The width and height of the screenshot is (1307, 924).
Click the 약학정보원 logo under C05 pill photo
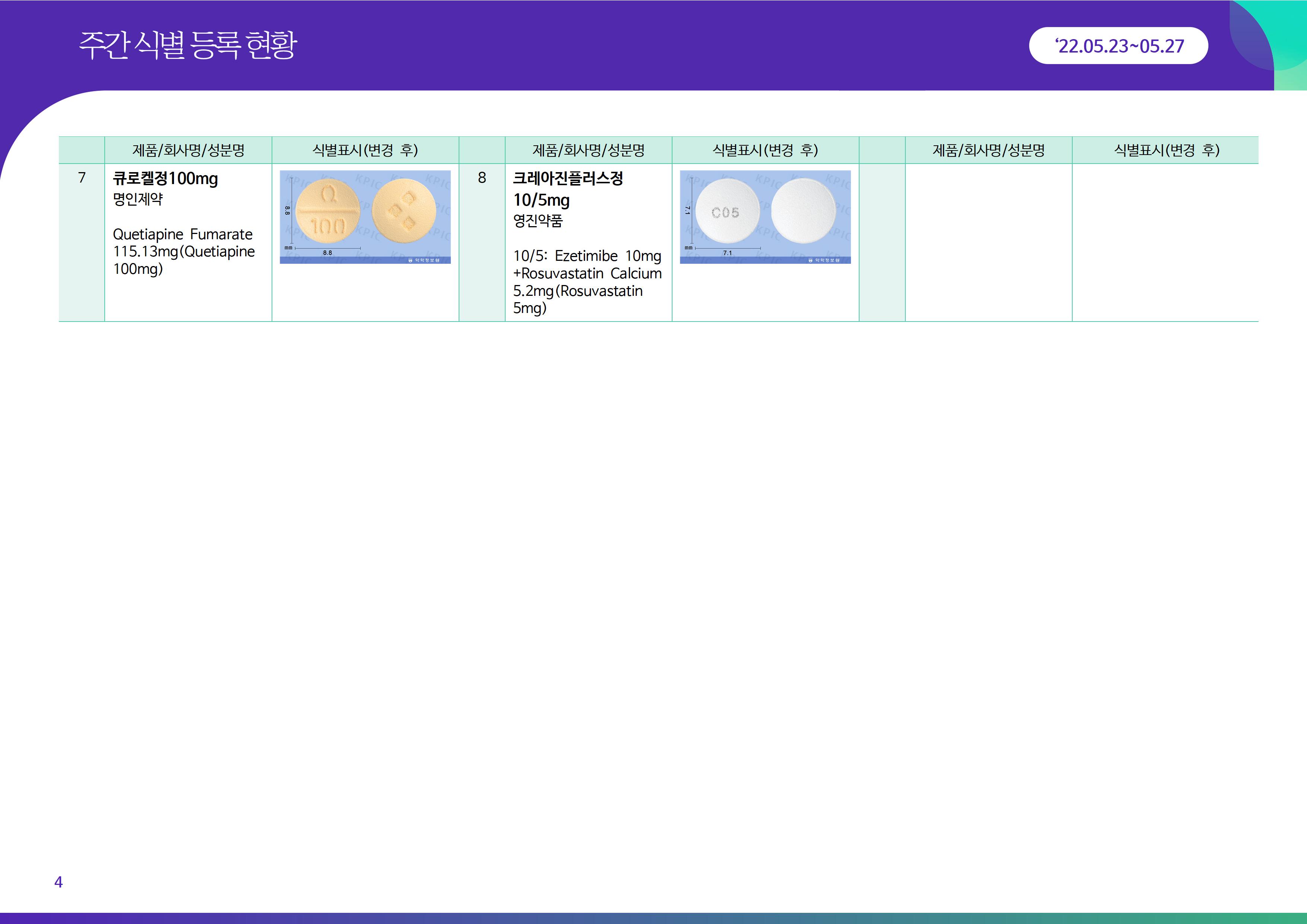pos(824,260)
